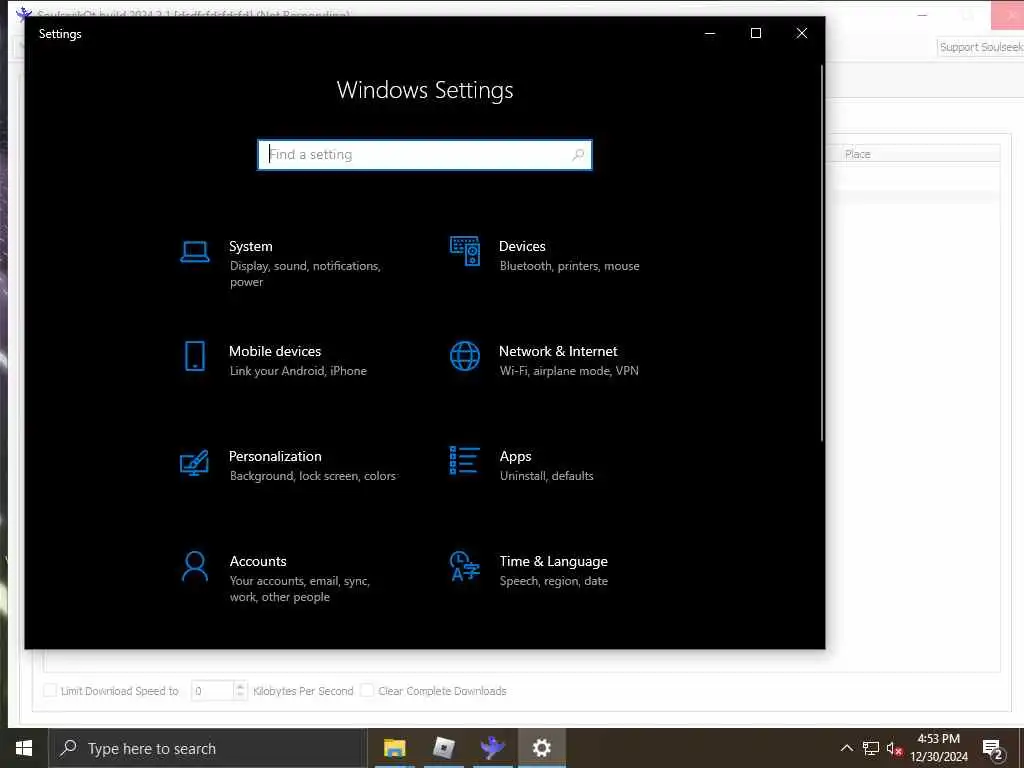Switch to Soulseek bird taskbar icon

pos(492,748)
